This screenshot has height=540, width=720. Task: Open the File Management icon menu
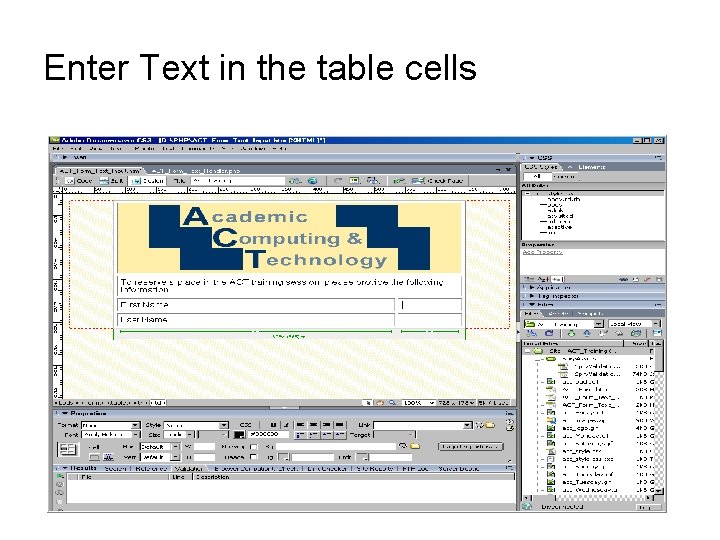(x=295, y=181)
